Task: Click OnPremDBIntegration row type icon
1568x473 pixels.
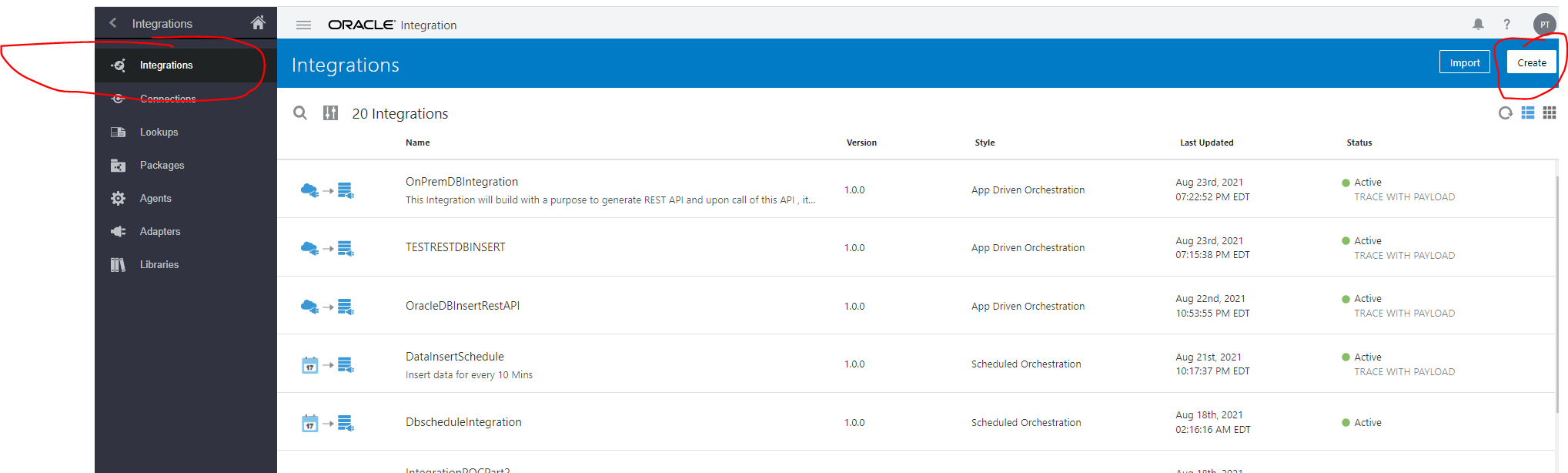Action: tap(327, 190)
